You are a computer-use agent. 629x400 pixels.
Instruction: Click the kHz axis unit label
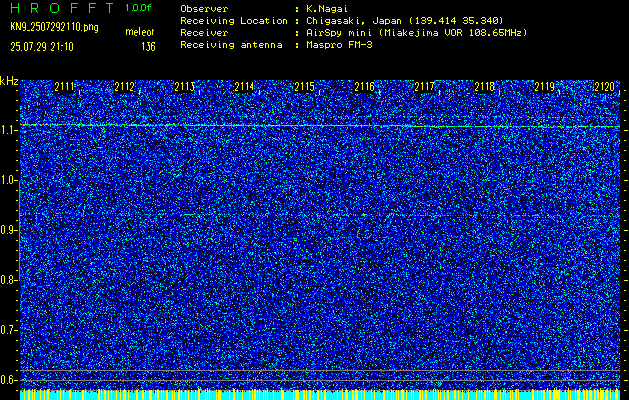click(x=9, y=81)
